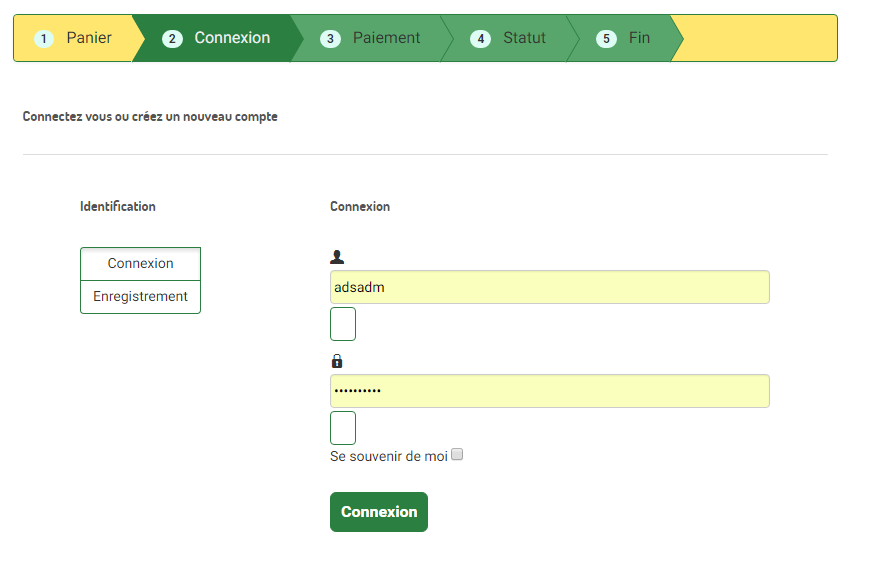The width and height of the screenshot is (872, 568).
Task: Click into the masked password field
Action: point(549,391)
